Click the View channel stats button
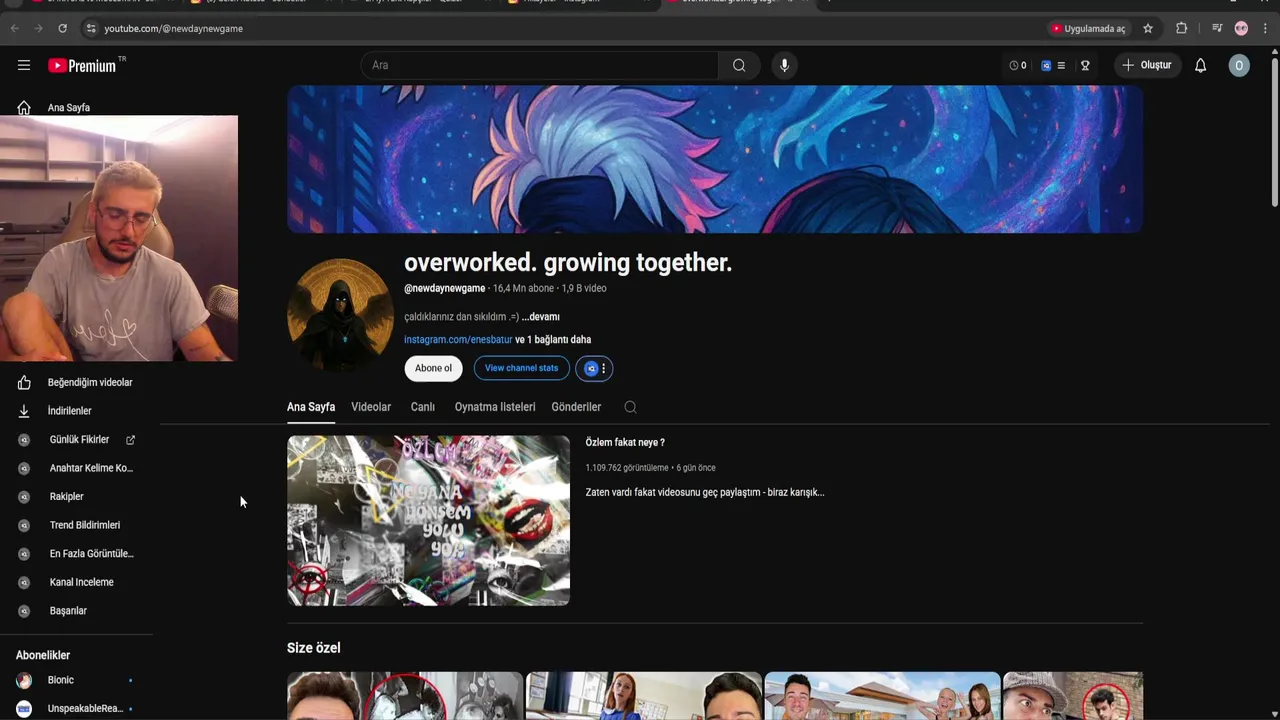The width and height of the screenshot is (1280, 720). [x=521, y=368]
